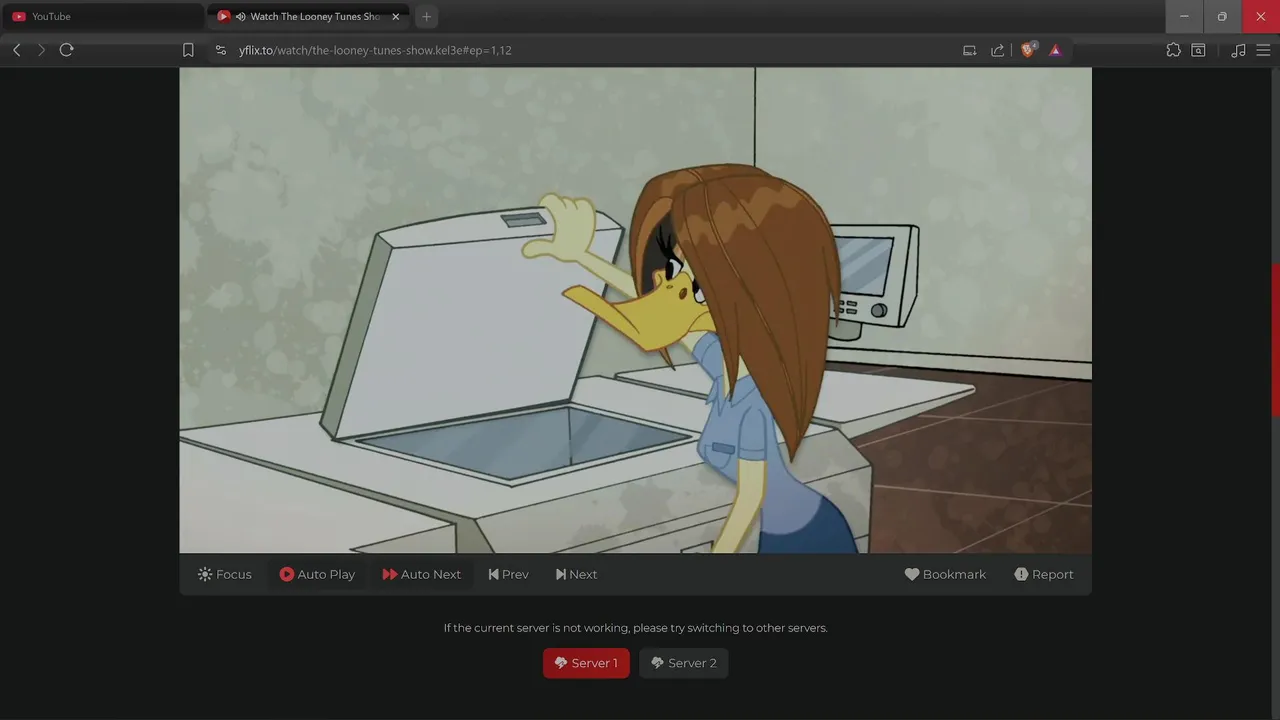
Task: Open the Brave main menu
Action: (x=1263, y=50)
